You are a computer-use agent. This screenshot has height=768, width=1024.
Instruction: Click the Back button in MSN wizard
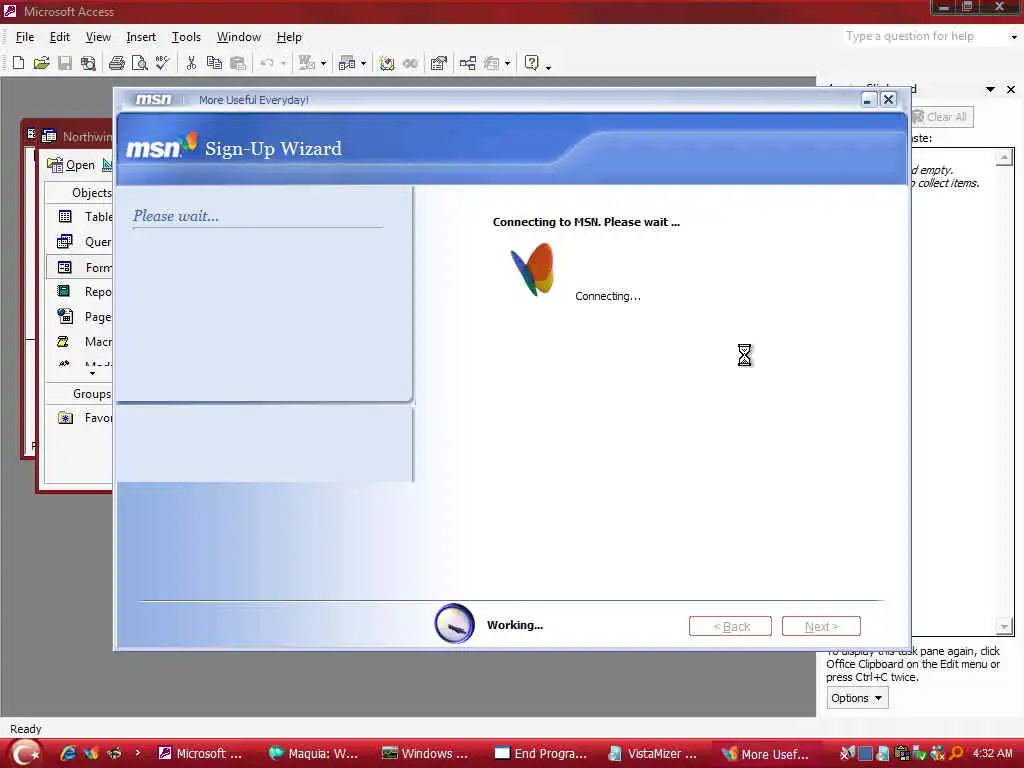pos(730,626)
